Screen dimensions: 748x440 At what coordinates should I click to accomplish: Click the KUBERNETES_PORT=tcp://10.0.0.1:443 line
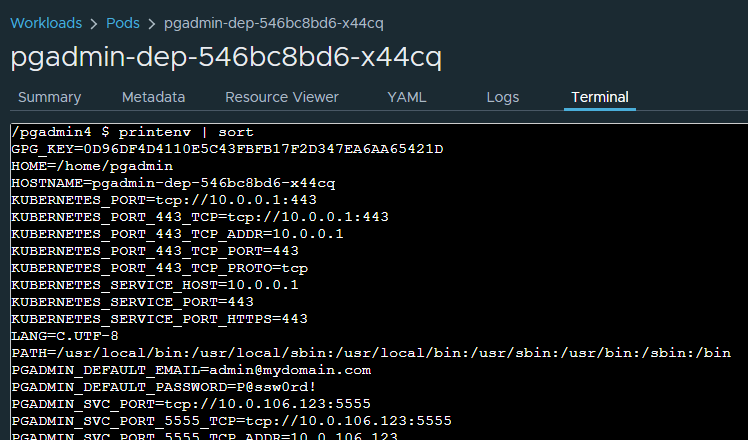point(164,200)
